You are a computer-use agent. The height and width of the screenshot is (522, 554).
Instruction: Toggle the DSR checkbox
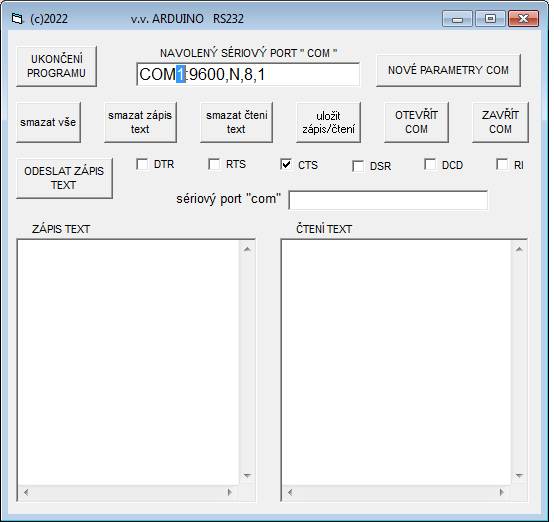[358, 166]
